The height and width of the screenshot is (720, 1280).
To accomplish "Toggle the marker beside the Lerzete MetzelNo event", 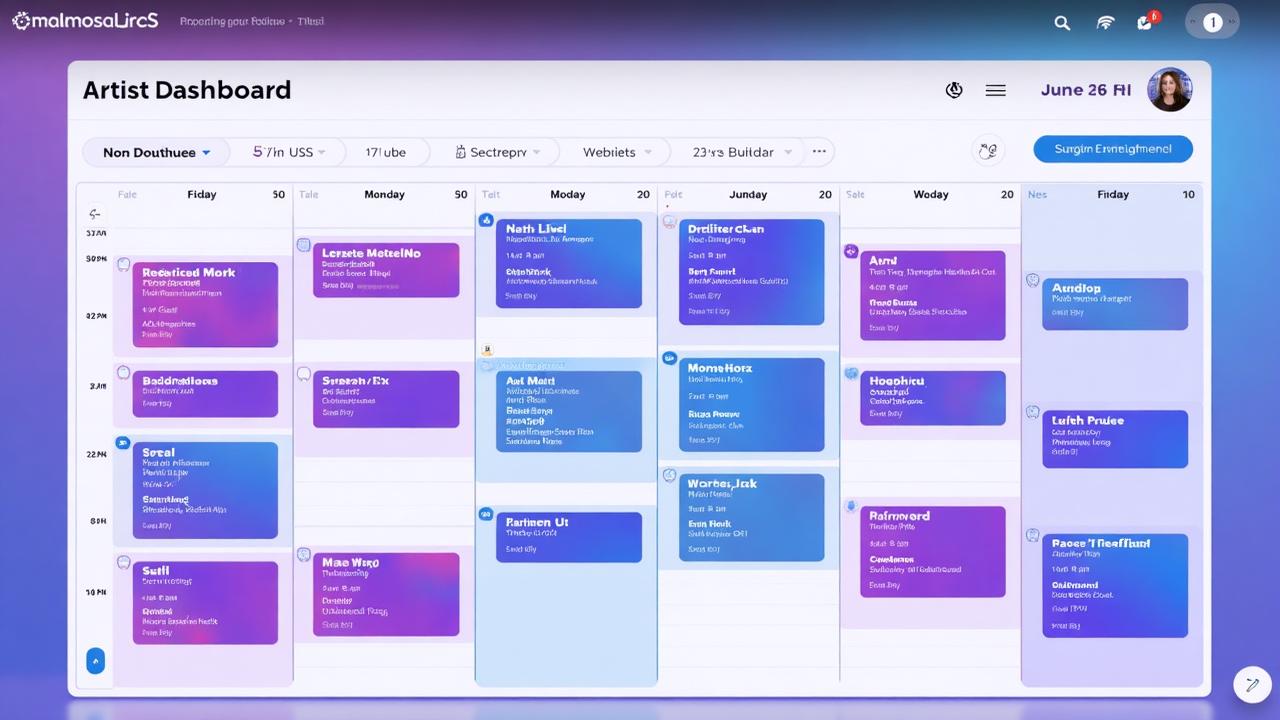I will (304, 245).
